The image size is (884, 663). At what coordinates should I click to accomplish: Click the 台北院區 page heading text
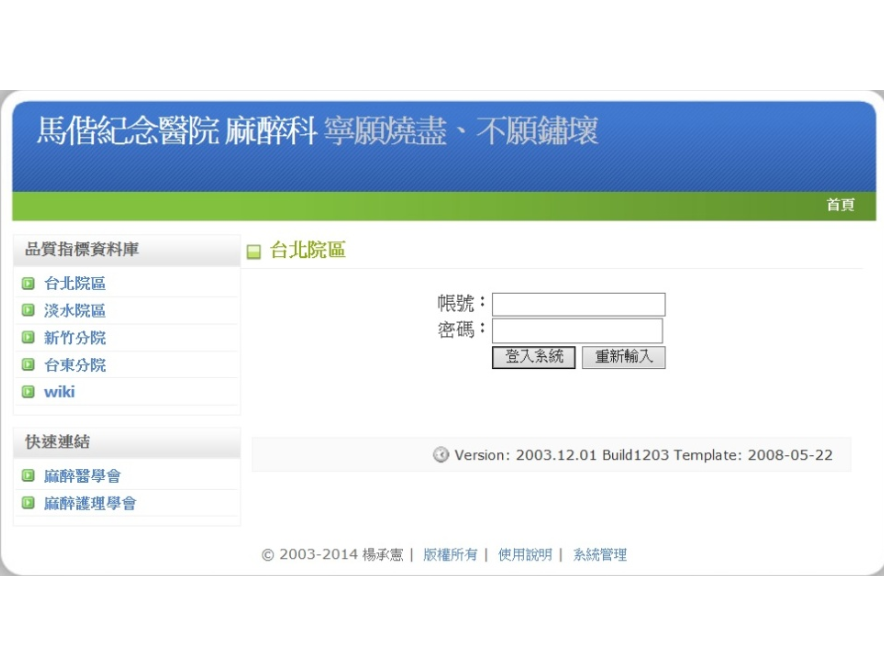(x=308, y=250)
